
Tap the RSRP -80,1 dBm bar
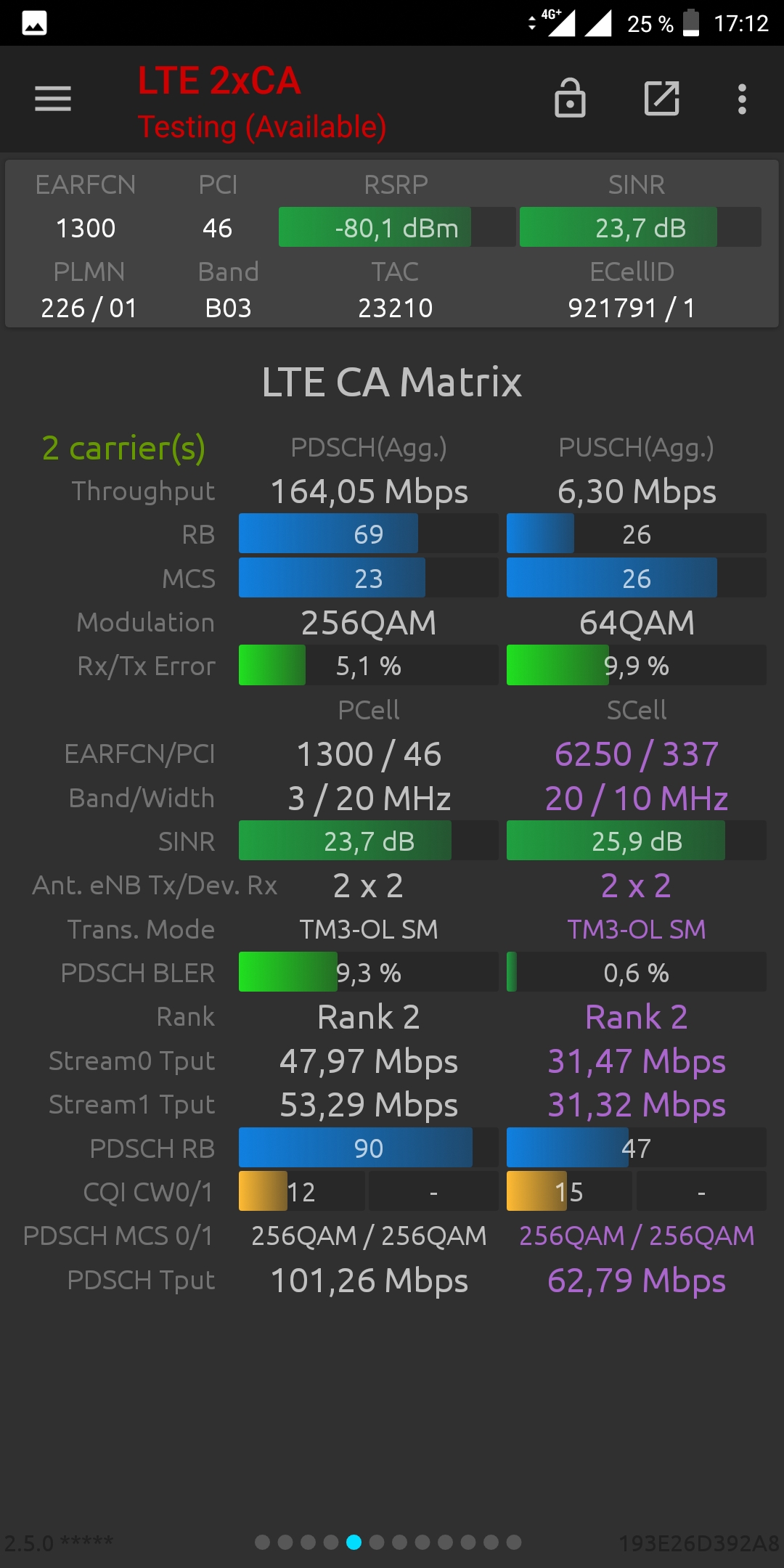(x=397, y=227)
